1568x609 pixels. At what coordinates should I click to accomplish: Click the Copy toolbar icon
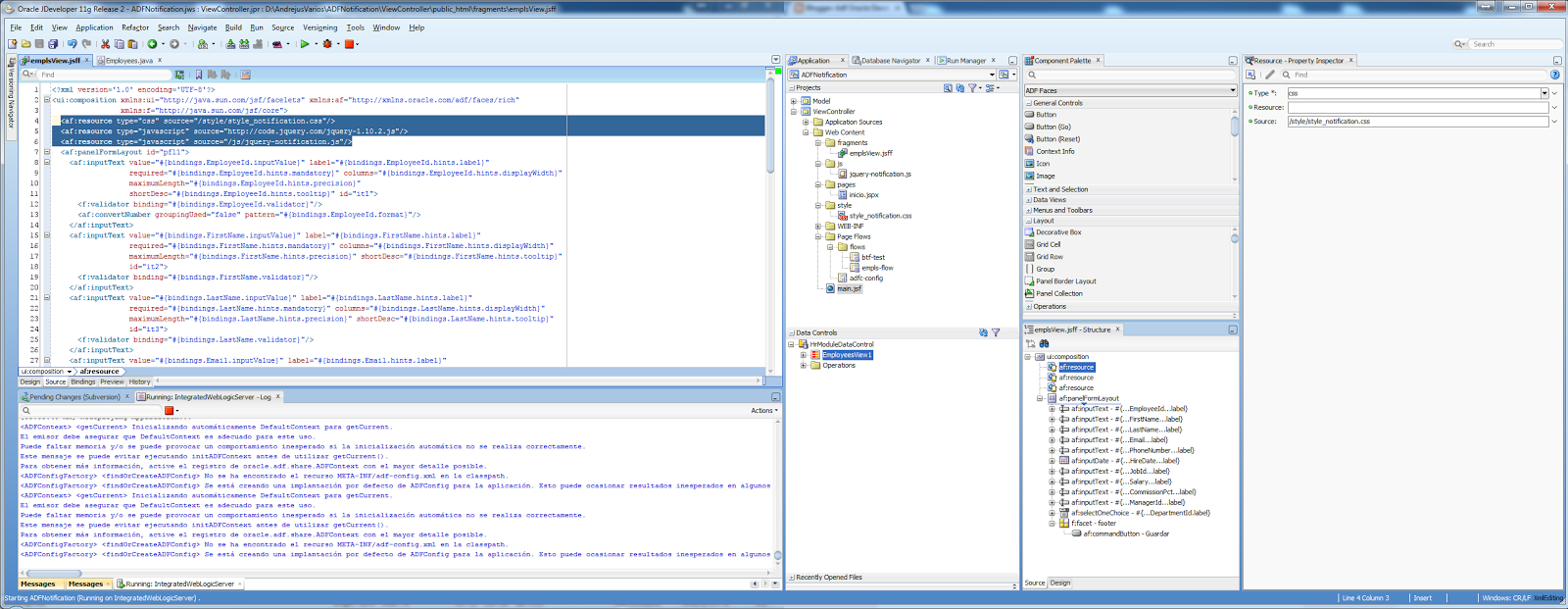[x=120, y=44]
